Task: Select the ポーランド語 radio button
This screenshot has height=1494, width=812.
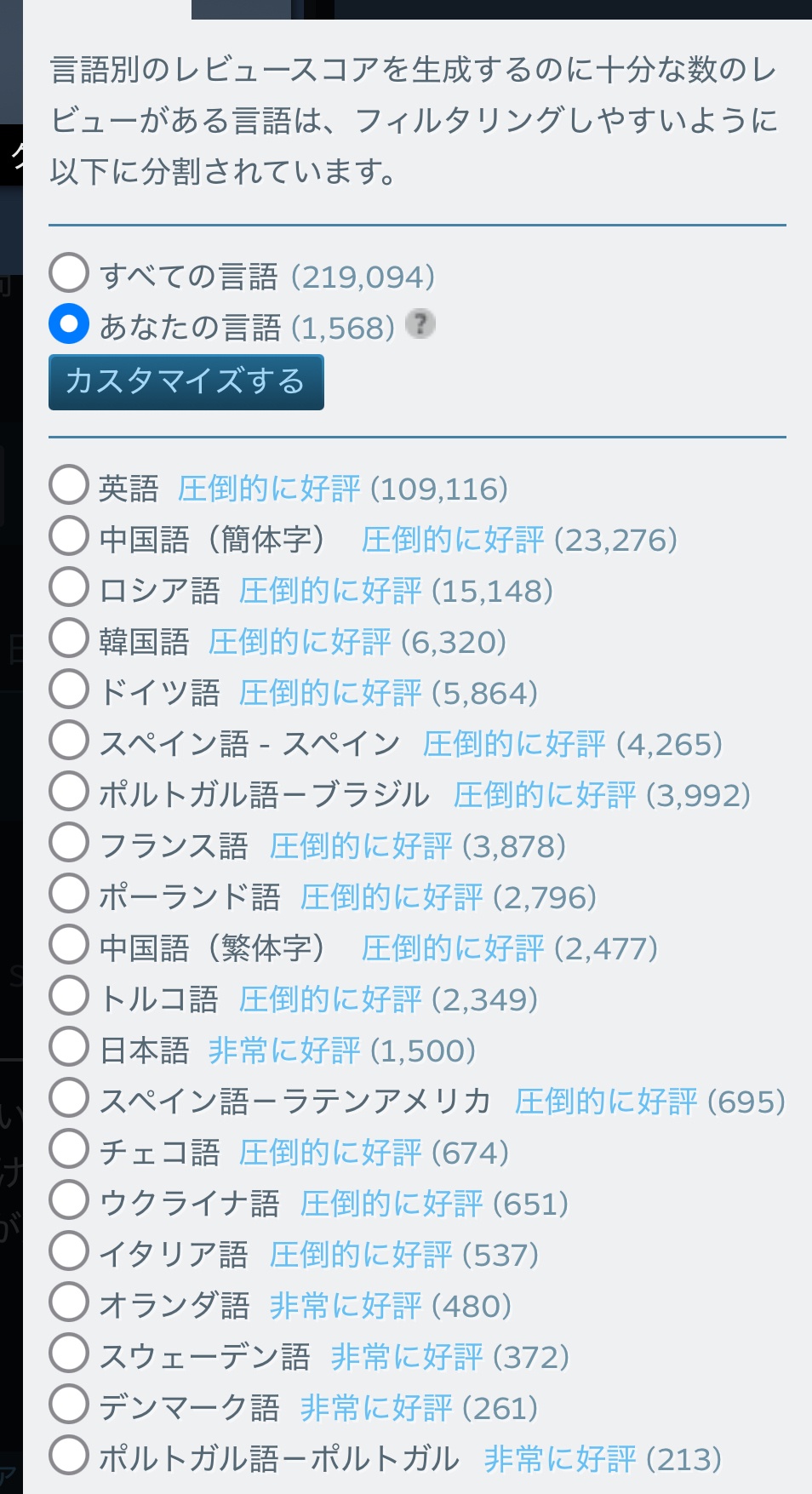Action: click(69, 894)
